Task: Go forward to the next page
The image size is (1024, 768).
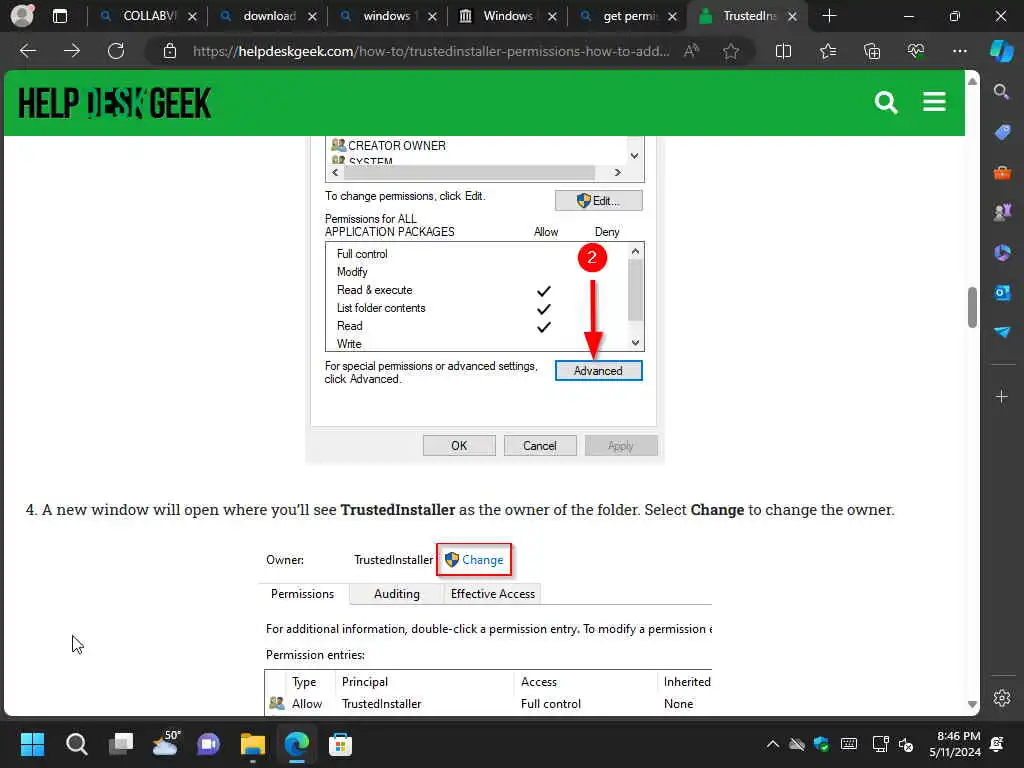Action: 72,51
